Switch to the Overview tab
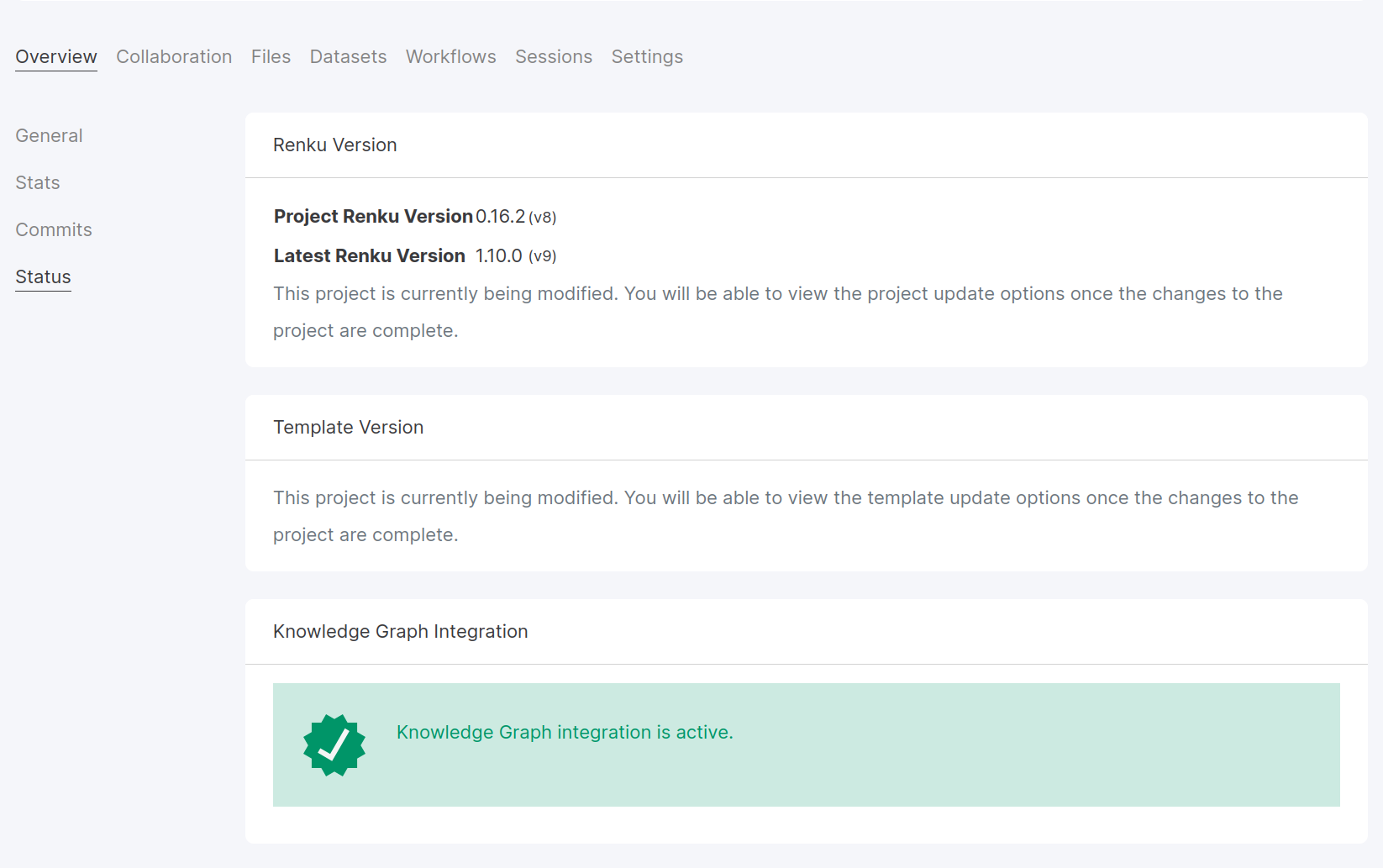The width and height of the screenshot is (1383, 868). [55, 56]
